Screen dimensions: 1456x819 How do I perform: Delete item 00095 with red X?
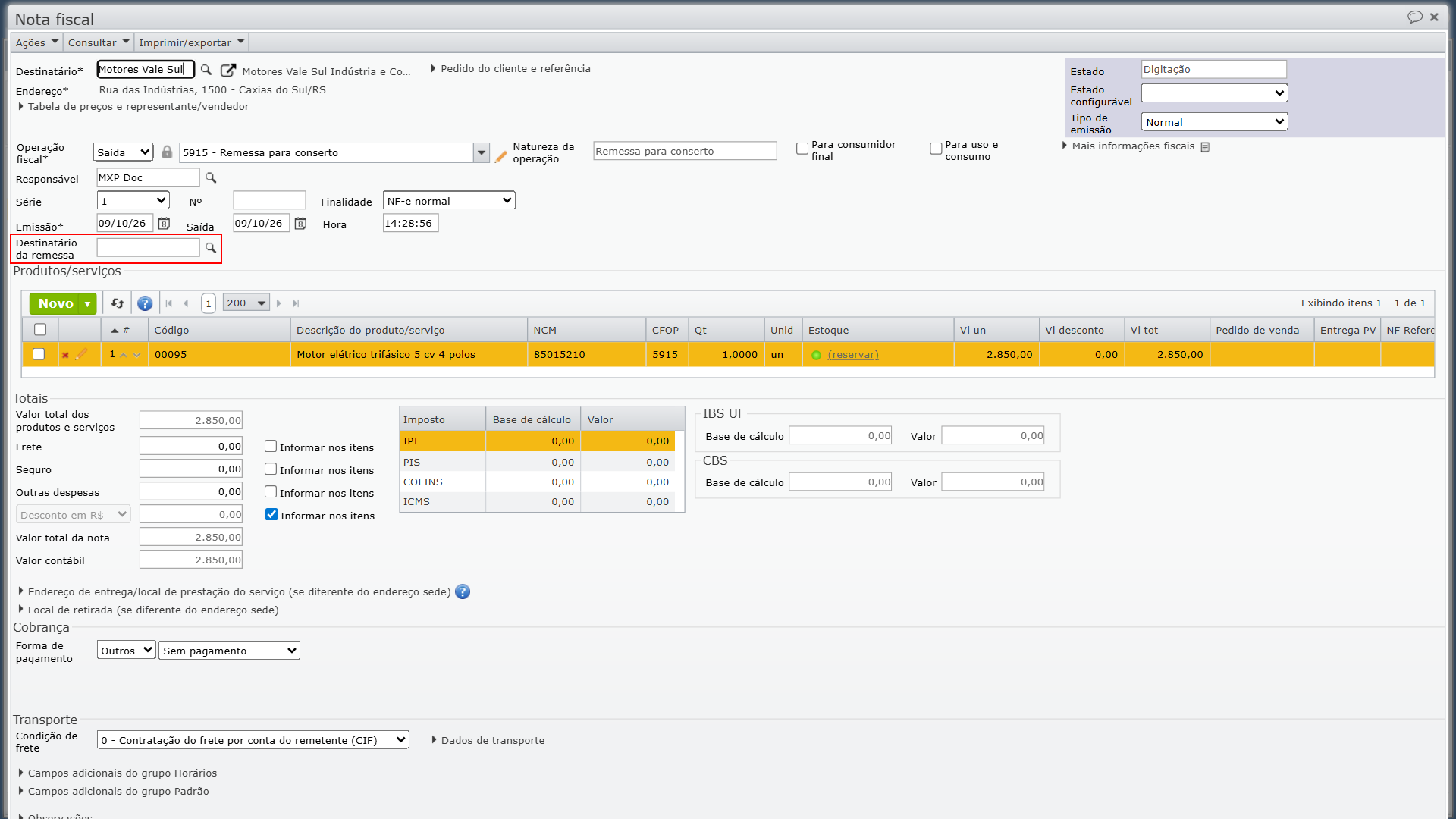click(65, 355)
